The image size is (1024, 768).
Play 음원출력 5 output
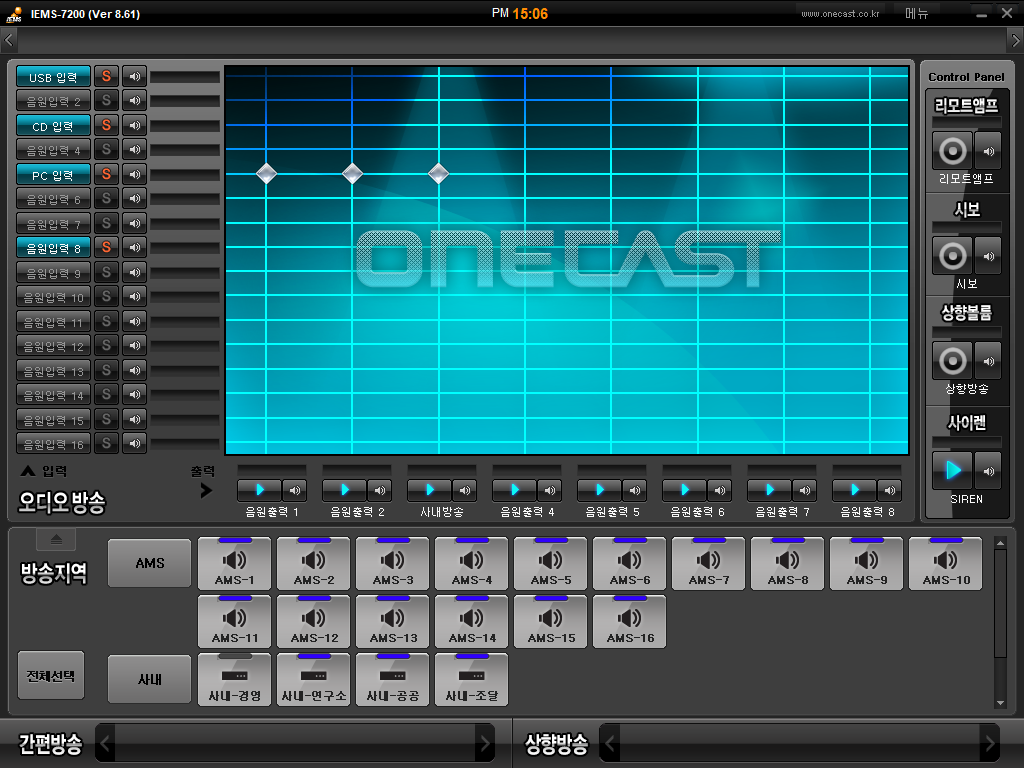(599, 490)
